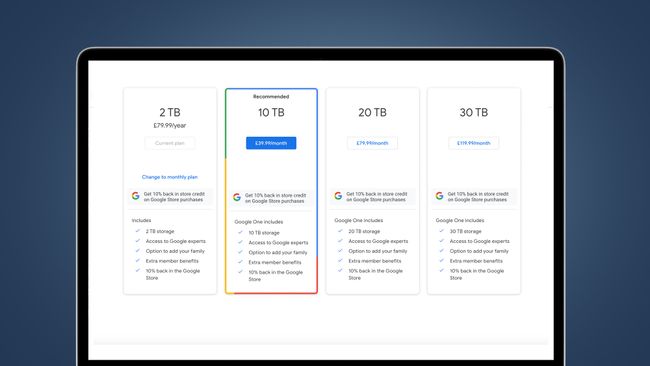Click Option to add your family text in 30 TB card
This screenshot has height=366, width=650.
tap(479, 251)
